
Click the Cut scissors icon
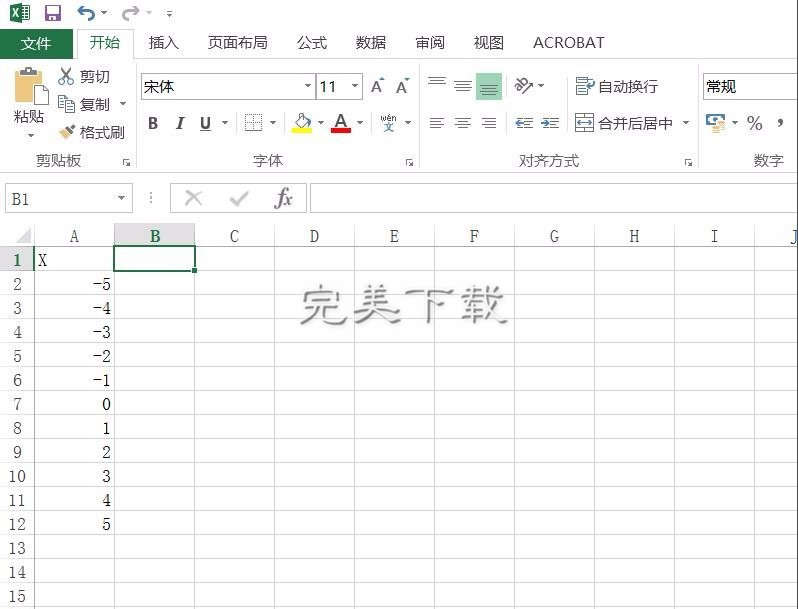coord(66,76)
